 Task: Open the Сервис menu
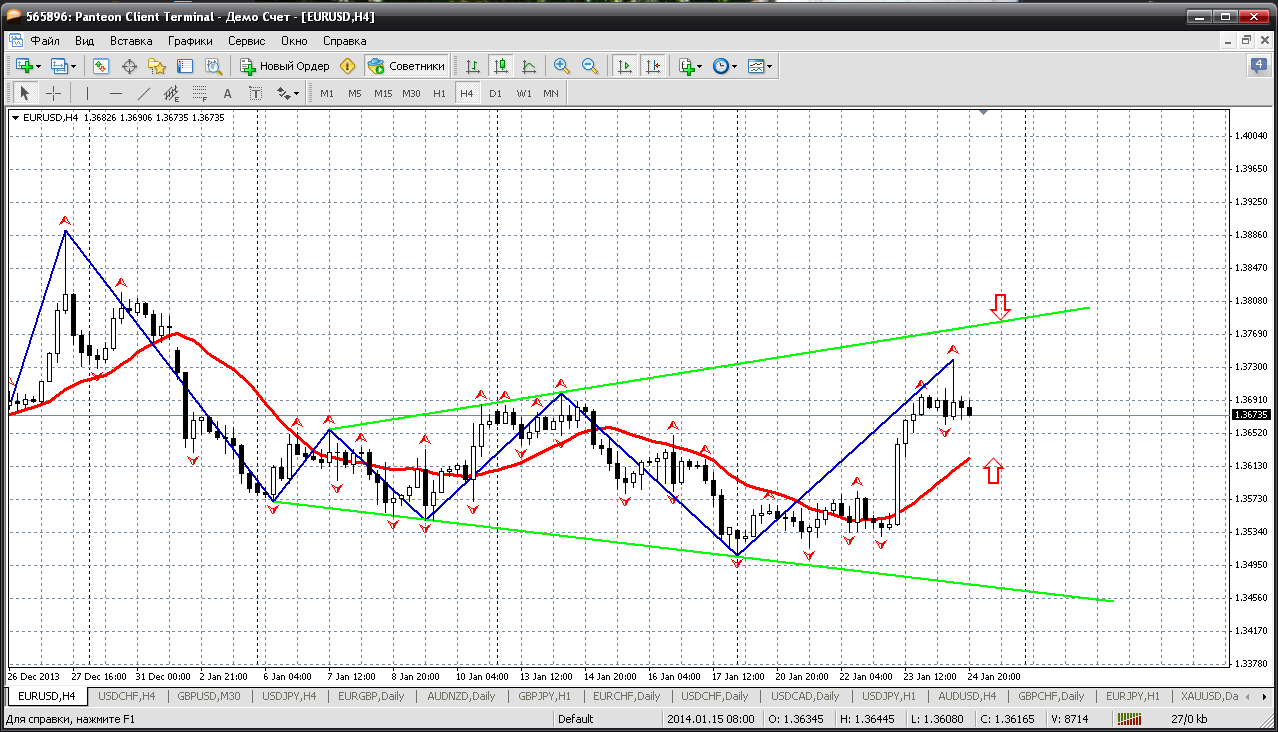click(x=246, y=41)
